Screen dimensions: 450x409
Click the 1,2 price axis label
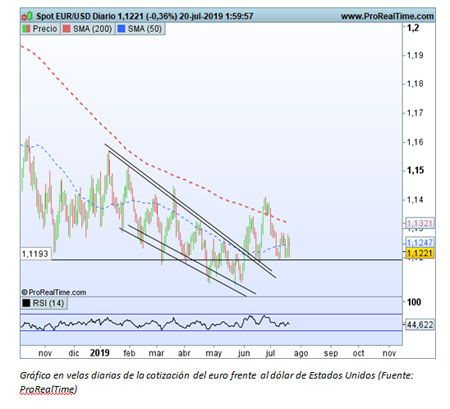413,28
